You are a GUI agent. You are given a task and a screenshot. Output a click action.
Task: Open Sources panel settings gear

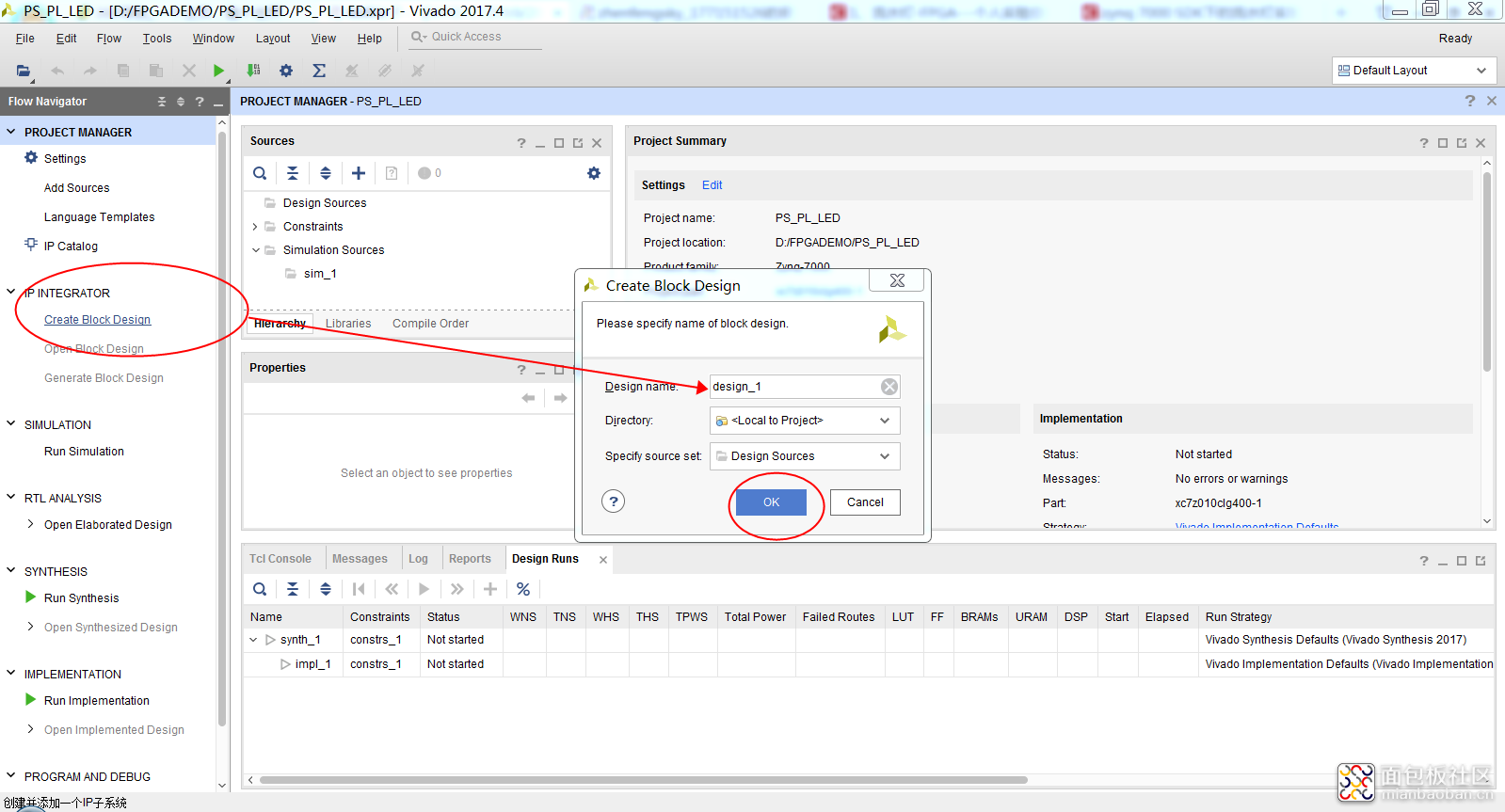(x=594, y=173)
